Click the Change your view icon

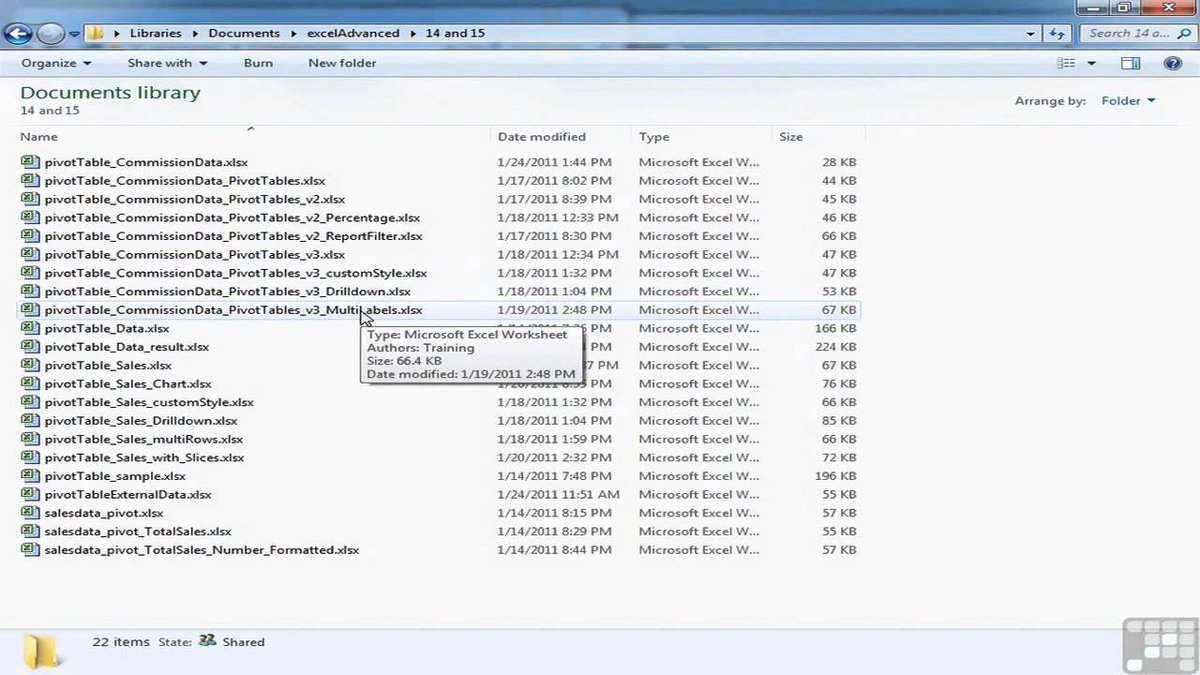click(x=1067, y=63)
